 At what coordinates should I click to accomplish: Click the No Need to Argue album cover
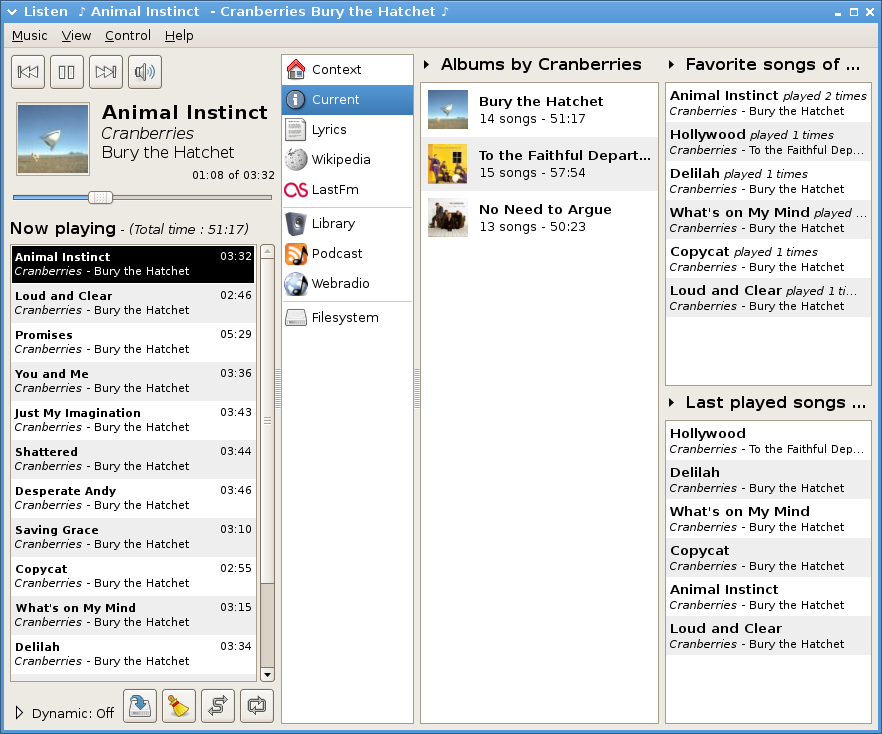tap(447, 218)
